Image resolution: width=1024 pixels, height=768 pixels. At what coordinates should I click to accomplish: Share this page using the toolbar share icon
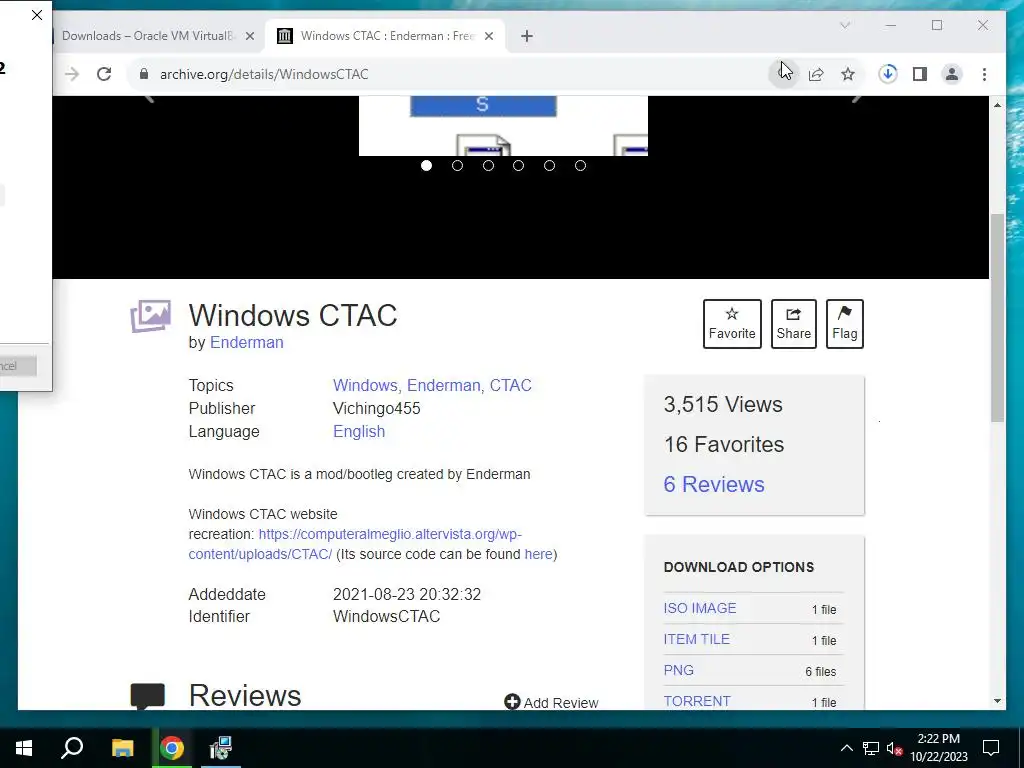tap(816, 74)
